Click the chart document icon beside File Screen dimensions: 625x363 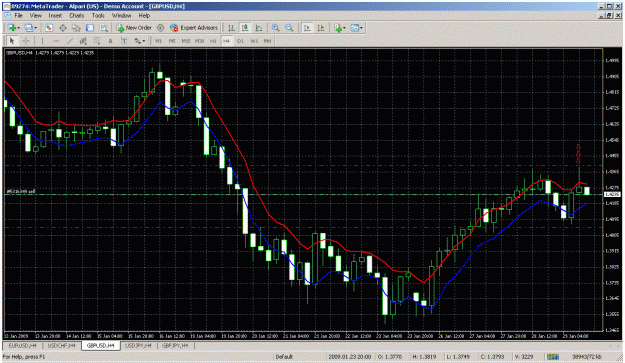coord(7,16)
